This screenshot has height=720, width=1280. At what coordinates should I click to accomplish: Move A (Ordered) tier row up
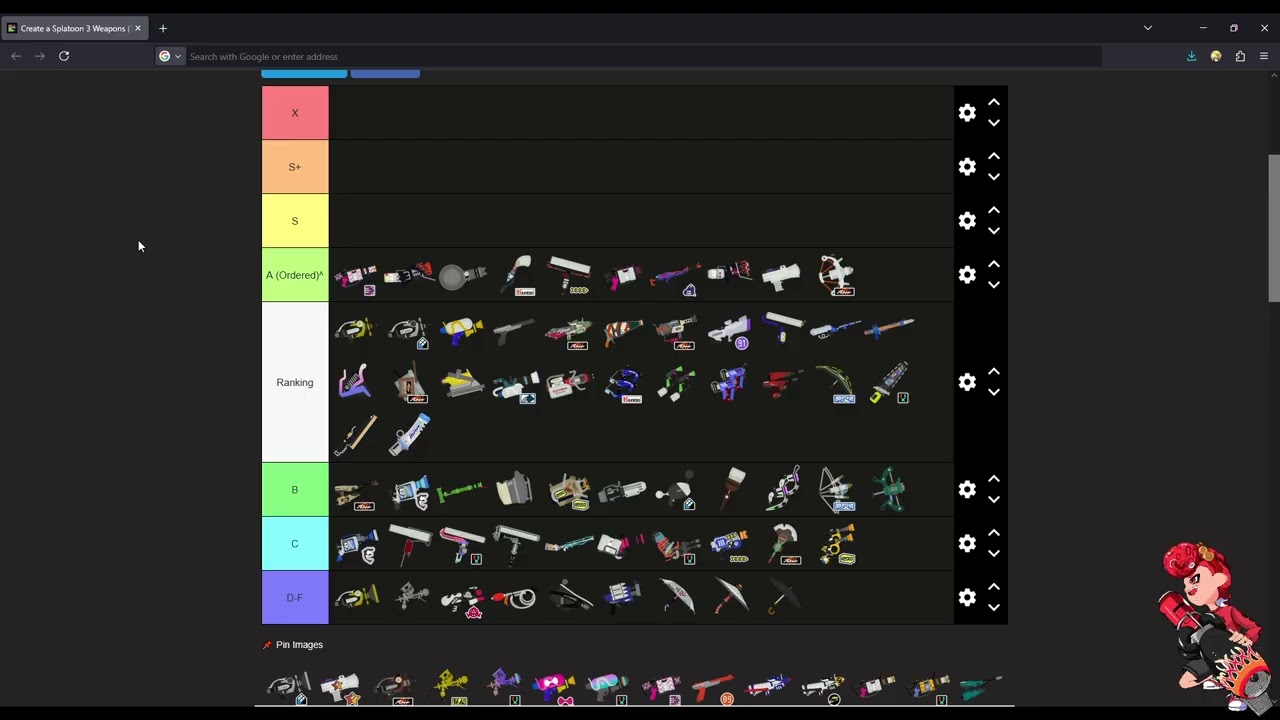pyautogui.click(x=994, y=264)
